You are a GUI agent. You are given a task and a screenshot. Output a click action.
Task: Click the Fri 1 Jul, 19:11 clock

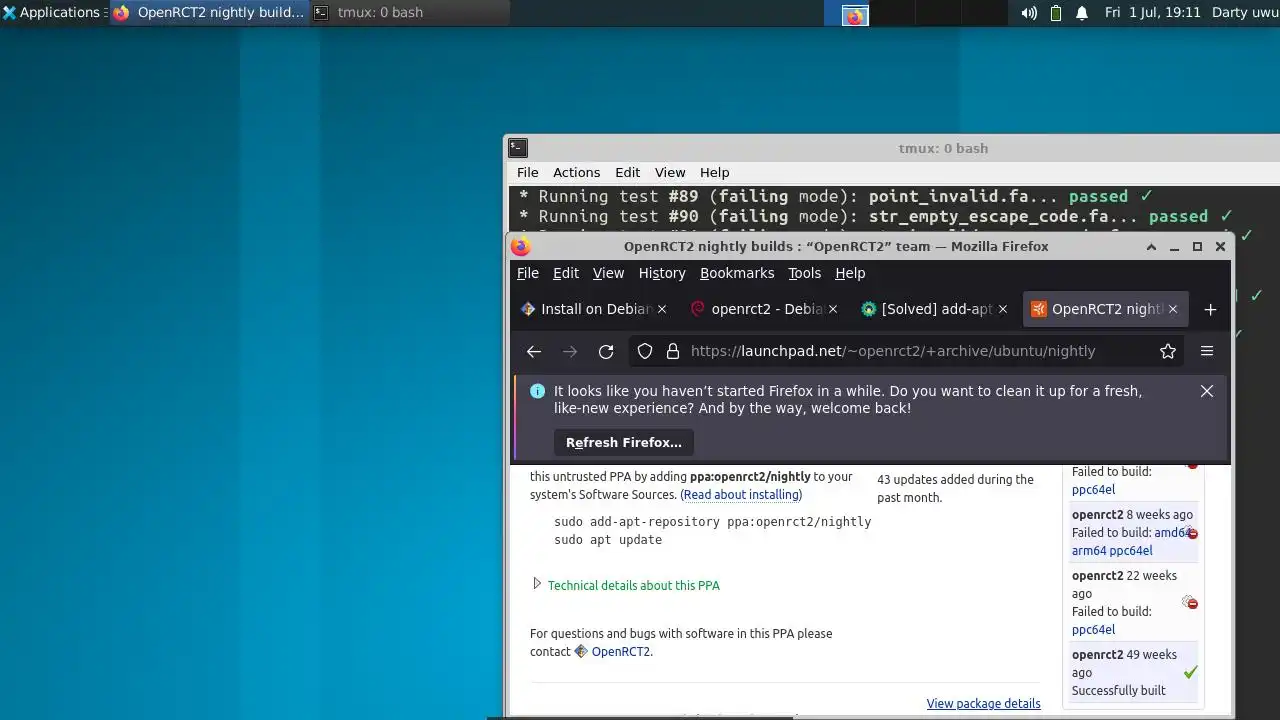(1152, 12)
